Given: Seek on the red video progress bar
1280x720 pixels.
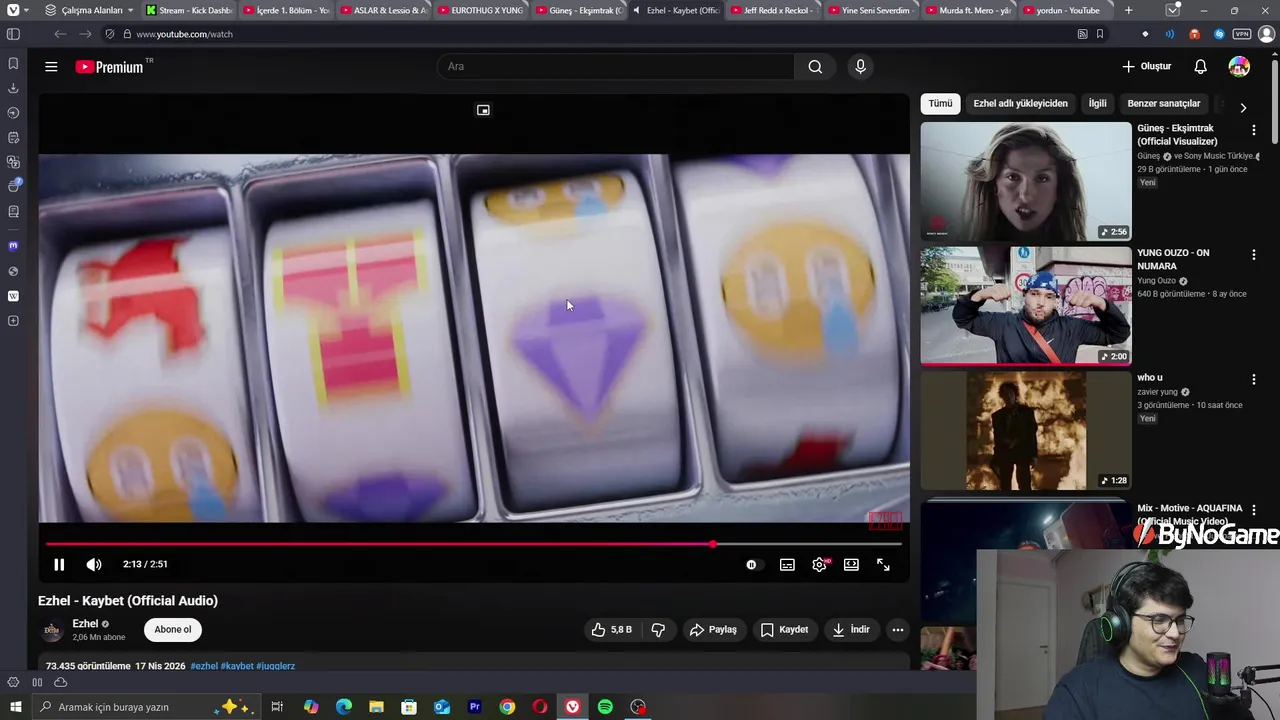Looking at the screenshot, I should point(474,544).
